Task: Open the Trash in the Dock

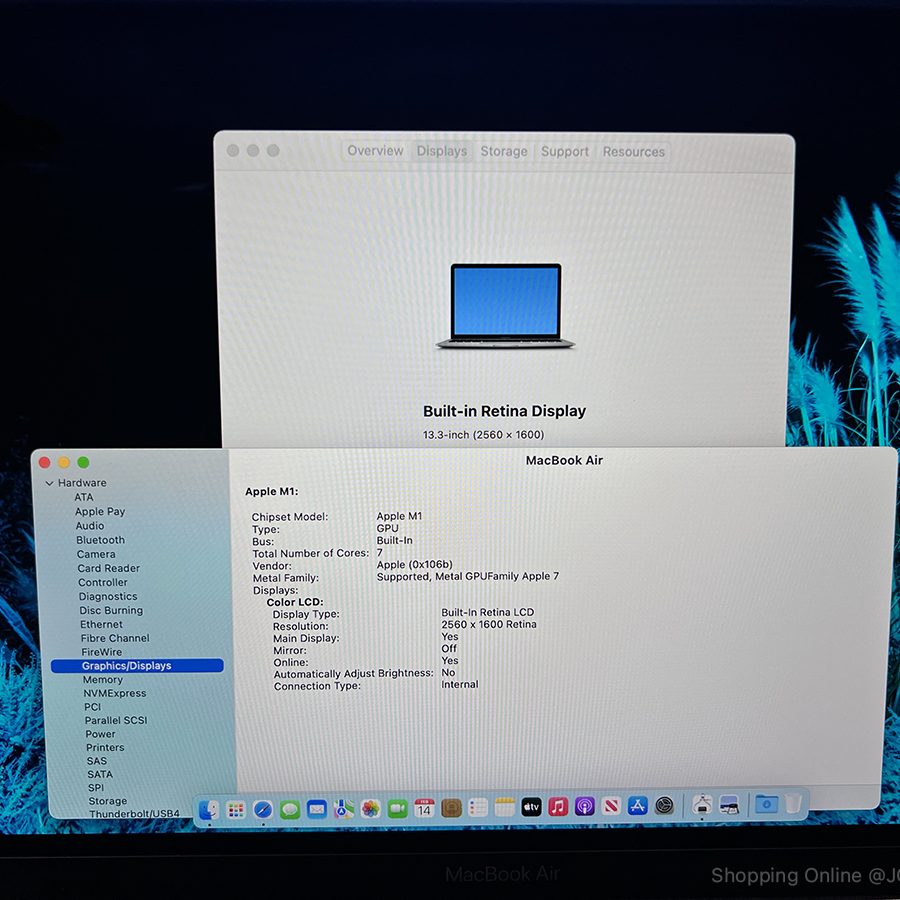Action: click(793, 804)
